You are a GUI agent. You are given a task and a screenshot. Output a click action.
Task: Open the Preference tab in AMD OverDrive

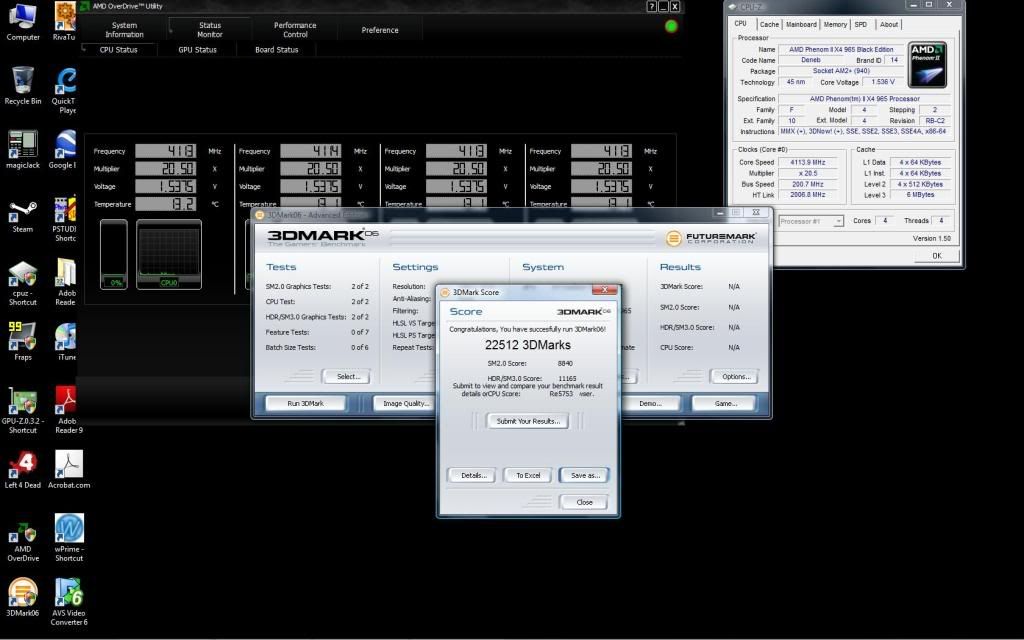(x=380, y=30)
